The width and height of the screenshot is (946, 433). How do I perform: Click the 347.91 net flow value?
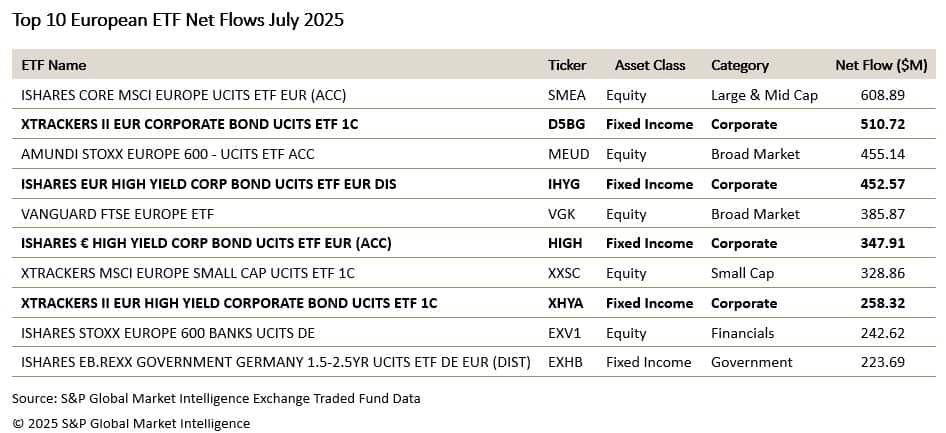pyautogui.click(x=883, y=244)
